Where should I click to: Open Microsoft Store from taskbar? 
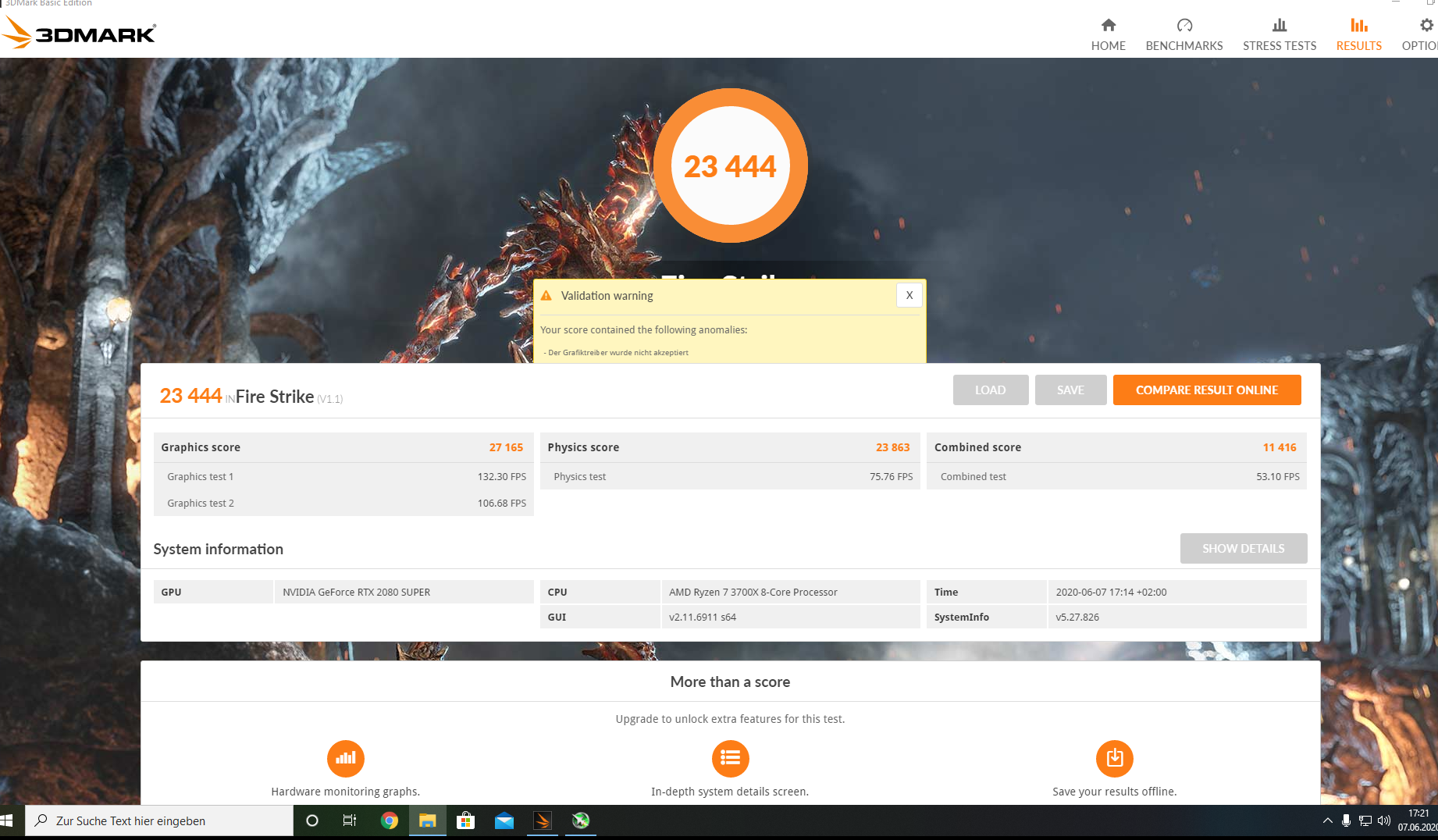pos(465,820)
